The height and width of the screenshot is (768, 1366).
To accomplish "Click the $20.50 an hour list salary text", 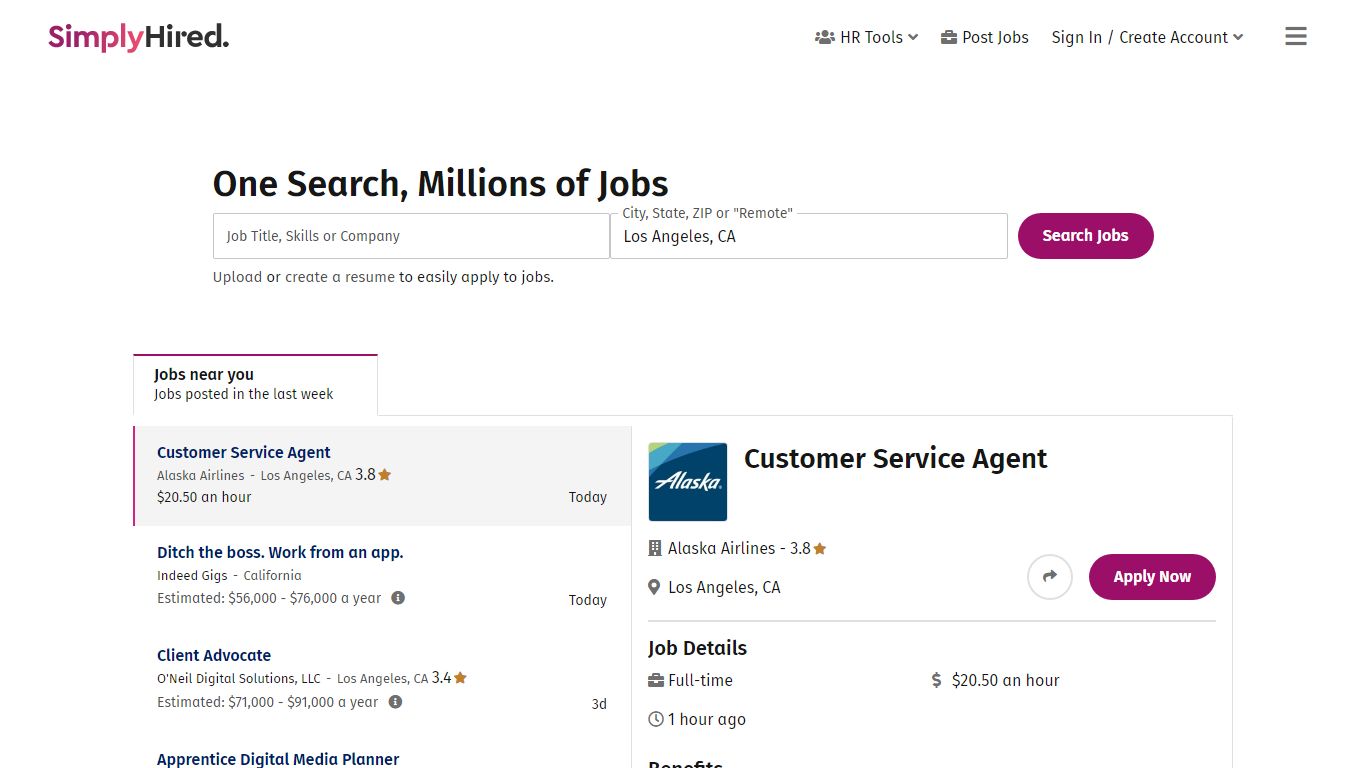I will coord(204,497).
